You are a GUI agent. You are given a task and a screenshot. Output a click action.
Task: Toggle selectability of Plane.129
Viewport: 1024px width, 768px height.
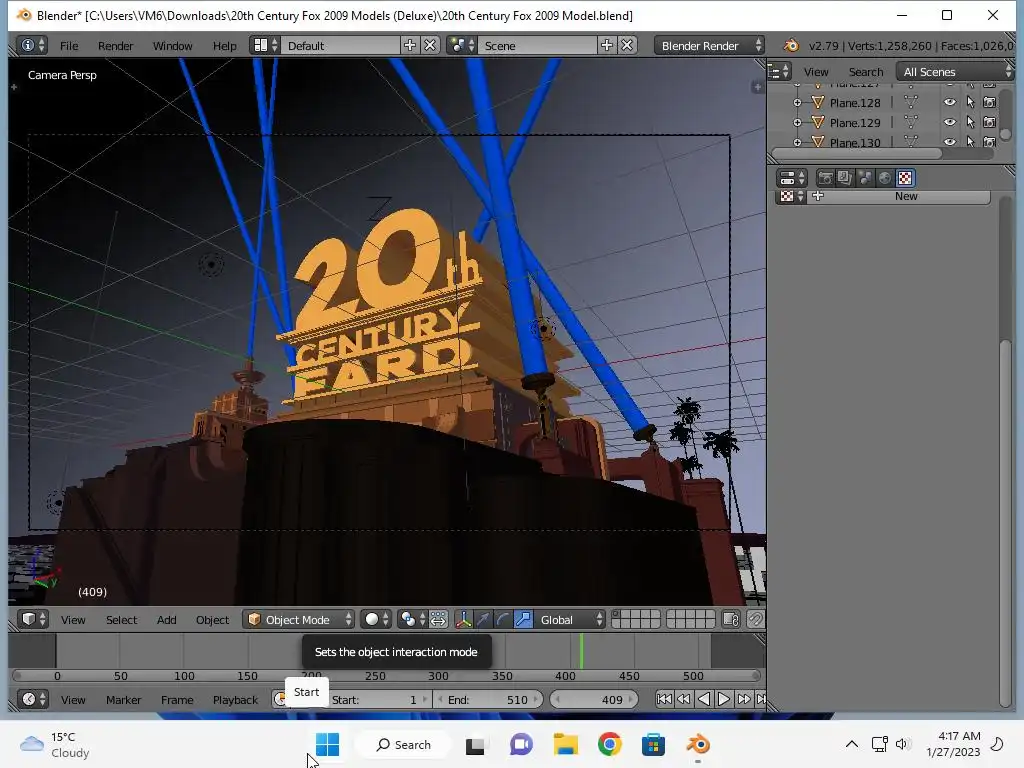tap(970, 122)
